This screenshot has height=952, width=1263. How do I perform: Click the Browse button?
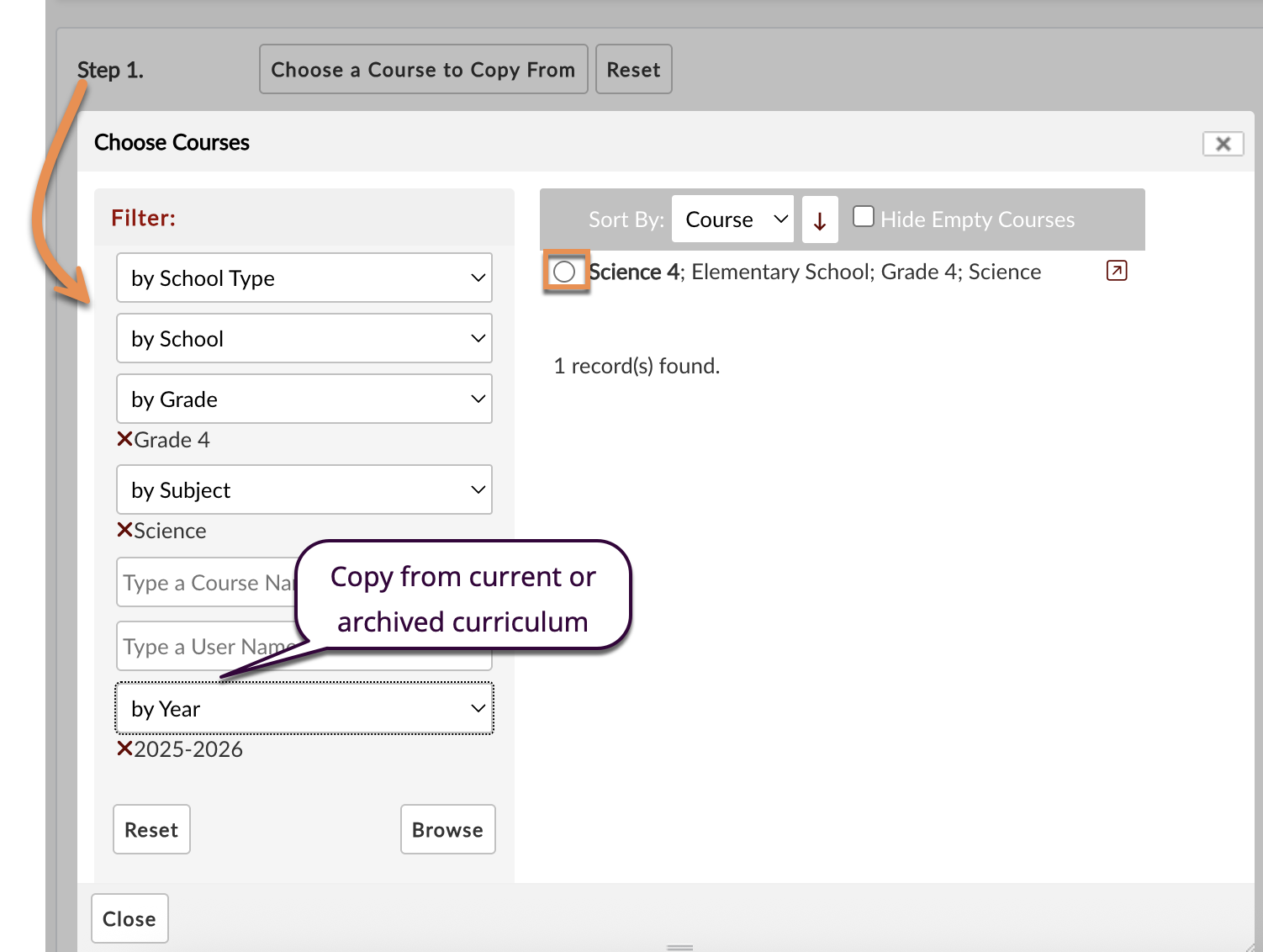pos(447,830)
